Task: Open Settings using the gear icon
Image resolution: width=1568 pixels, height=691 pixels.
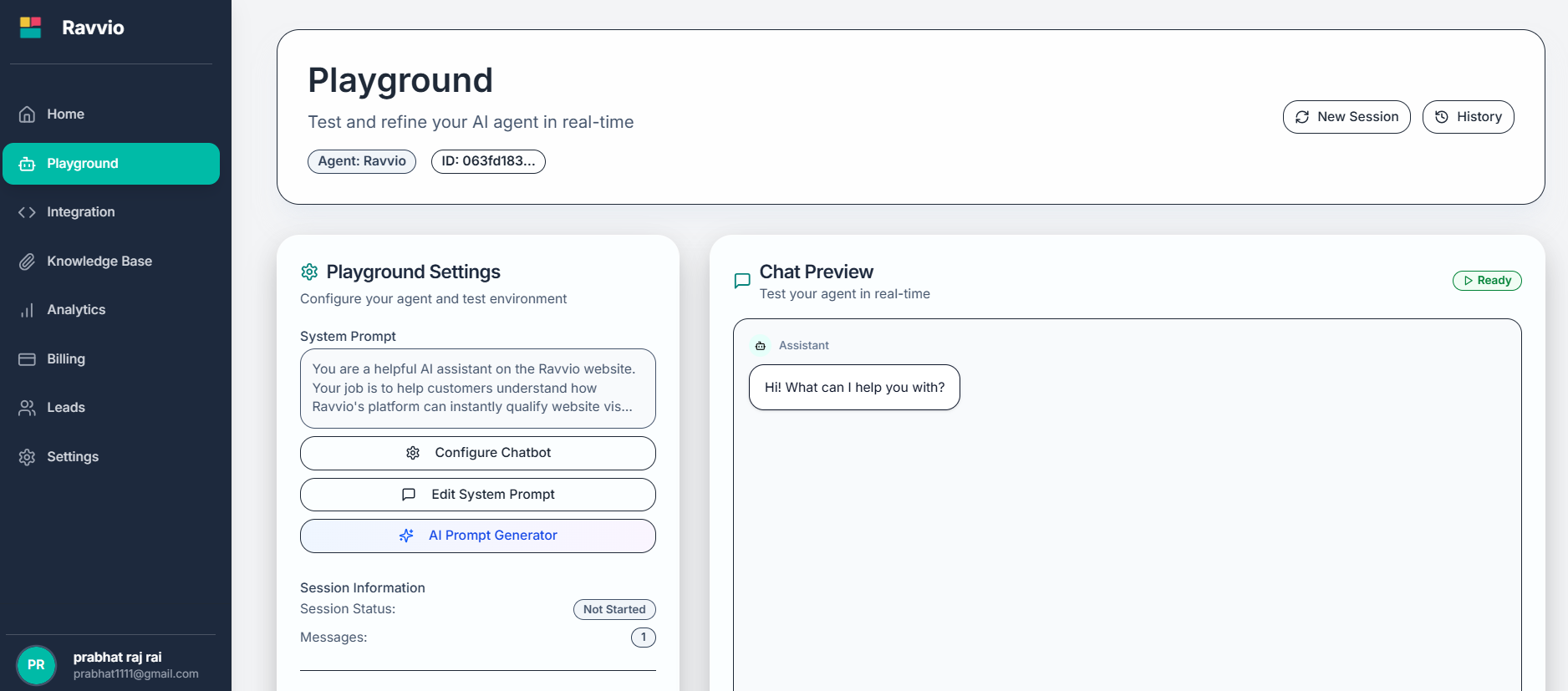Action: click(26, 456)
